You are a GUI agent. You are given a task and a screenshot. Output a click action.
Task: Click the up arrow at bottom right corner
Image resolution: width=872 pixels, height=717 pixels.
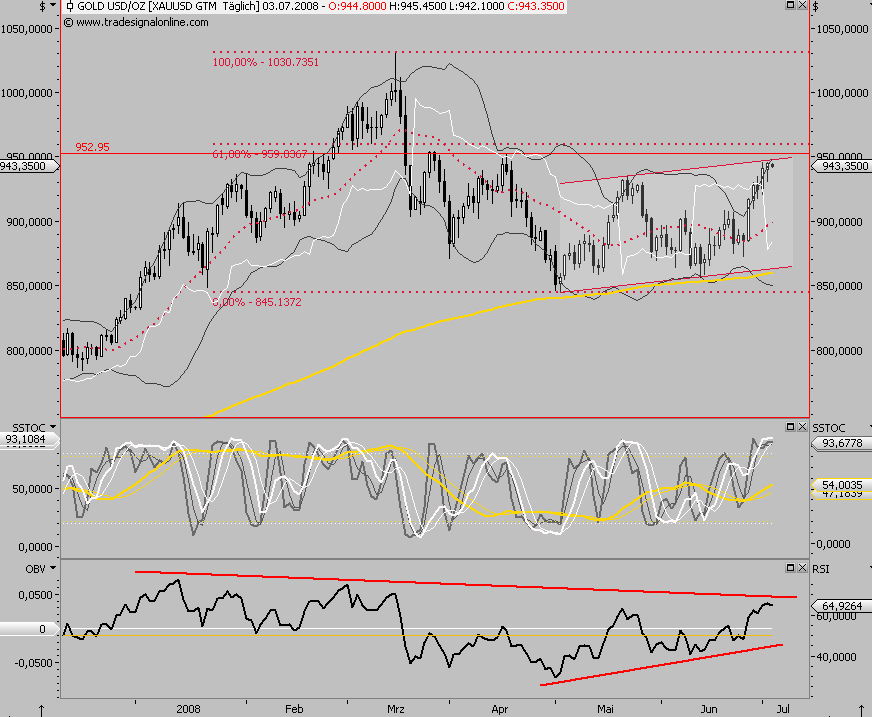pyautogui.click(x=862, y=711)
